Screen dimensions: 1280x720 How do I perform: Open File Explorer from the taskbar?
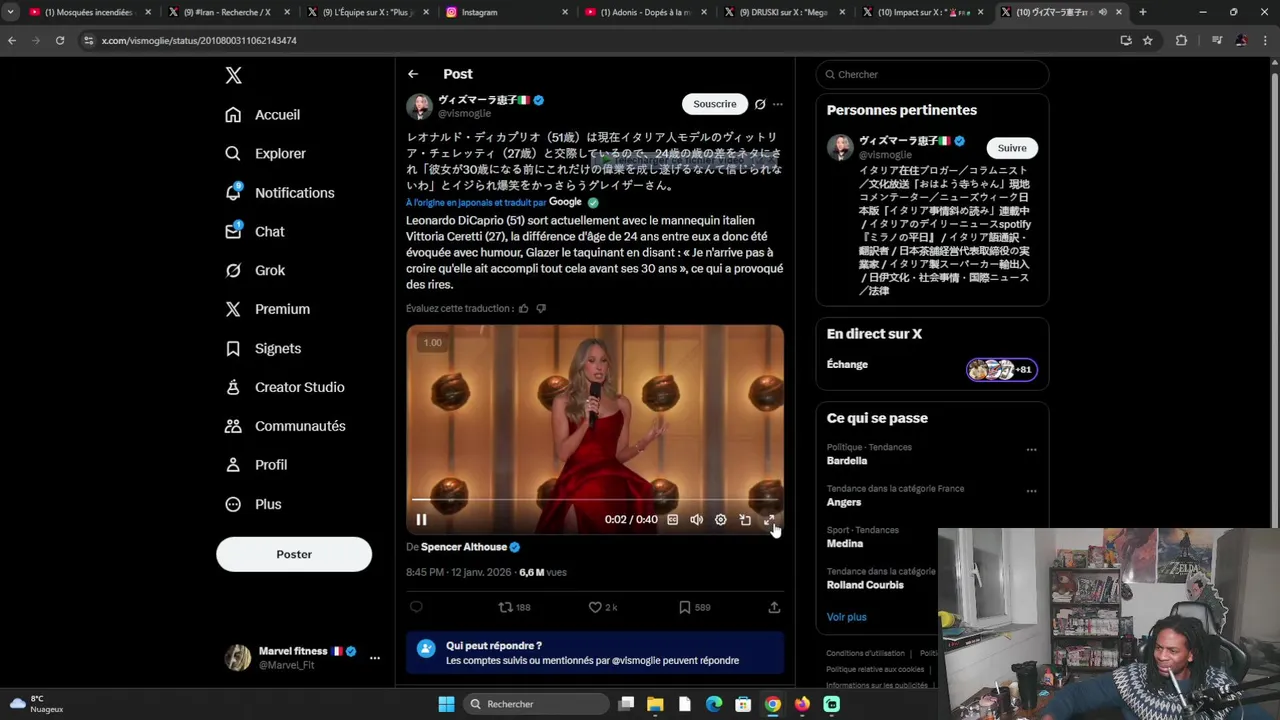(655, 704)
